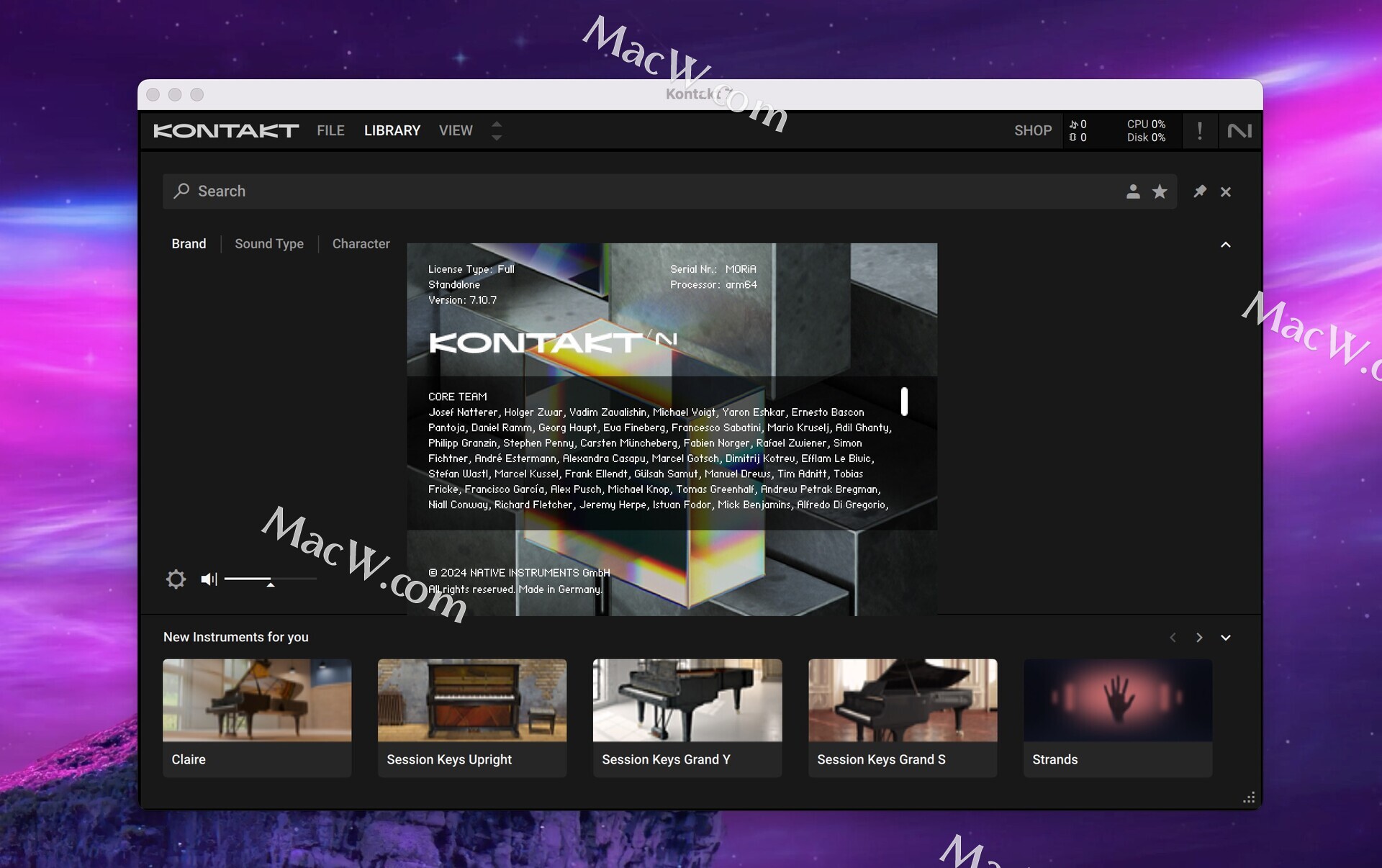1382x868 pixels.
Task: Click the SHOP link in header
Action: pyautogui.click(x=1033, y=130)
